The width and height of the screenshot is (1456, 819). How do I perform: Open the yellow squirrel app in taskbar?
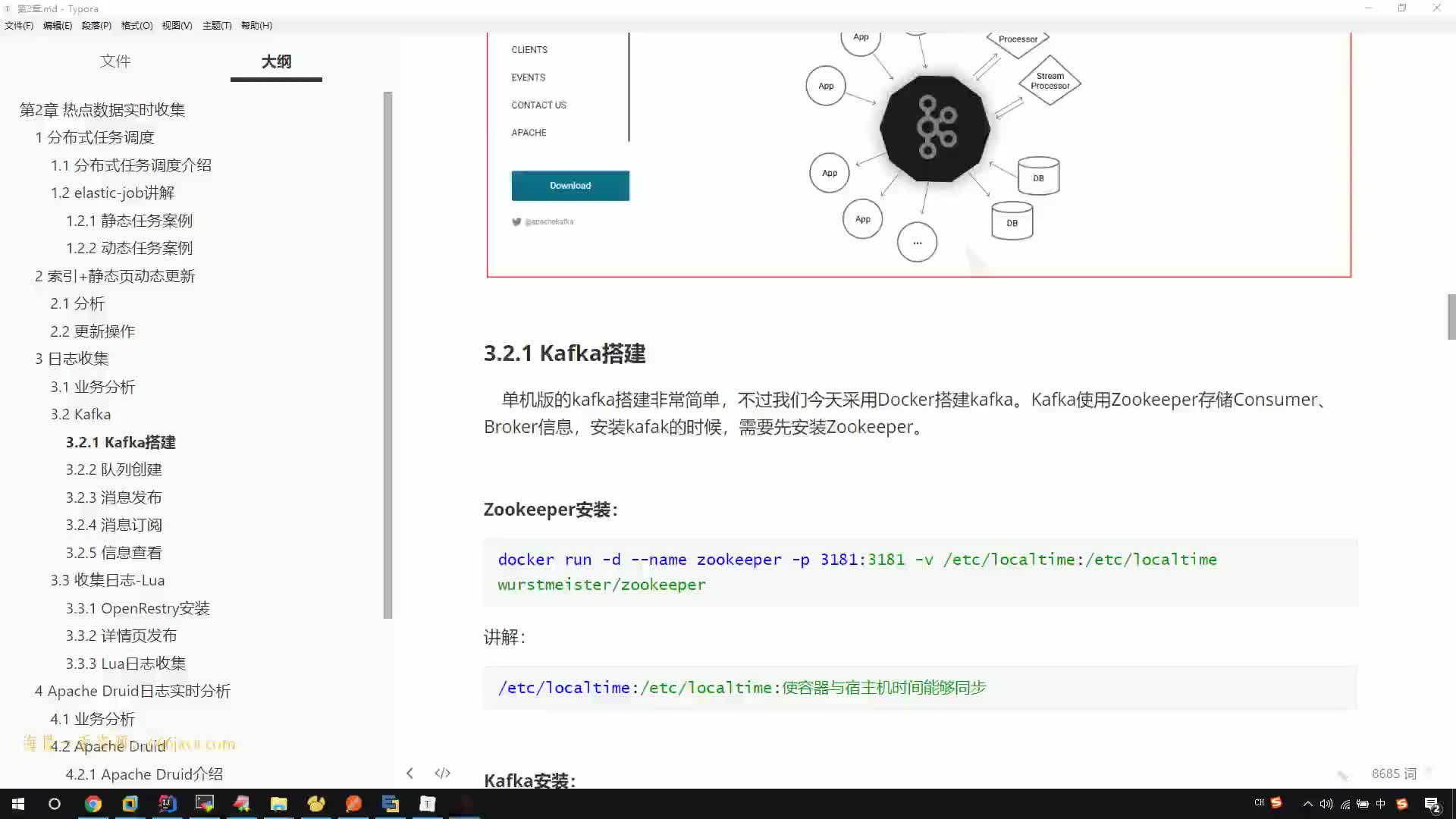click(x=316, y=804)
